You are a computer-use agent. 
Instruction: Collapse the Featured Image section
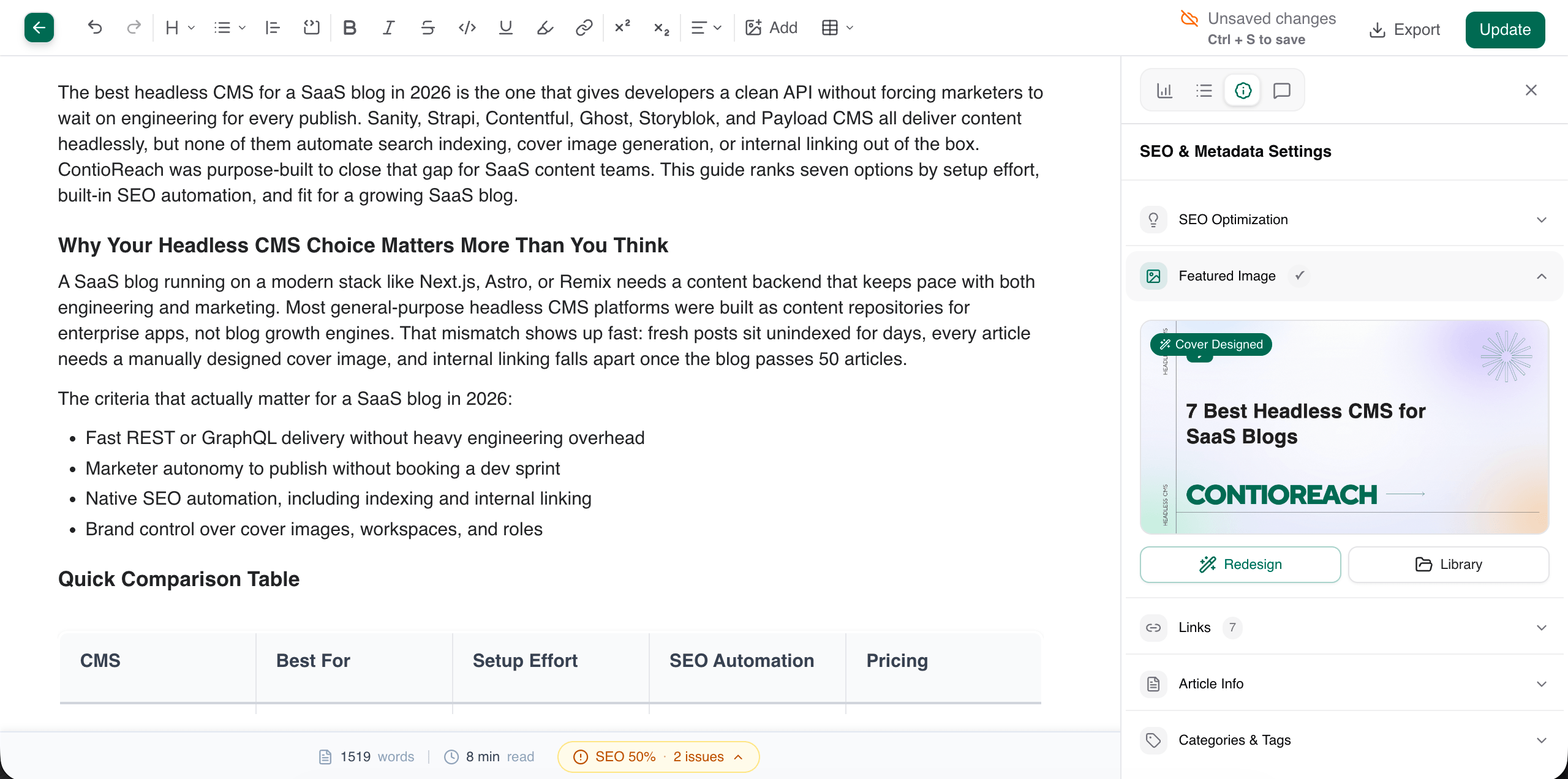[1344, 276]
